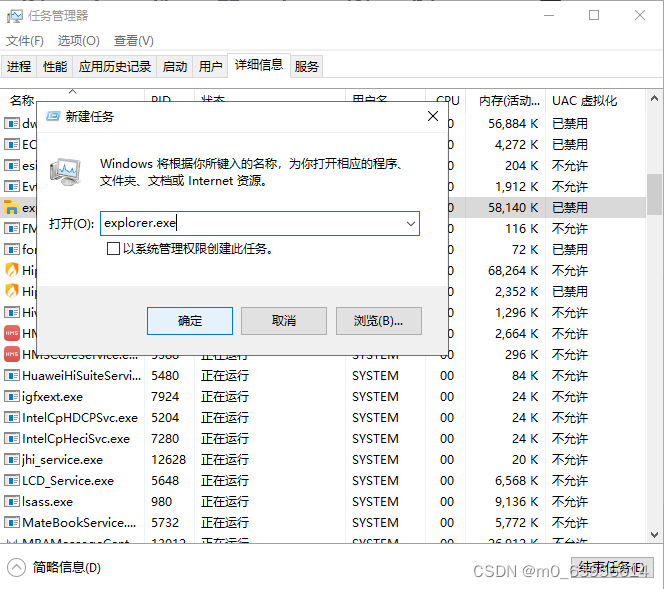Click the jhi_service.exe process name
Screen dimensions: 664x589
(63, 459)
